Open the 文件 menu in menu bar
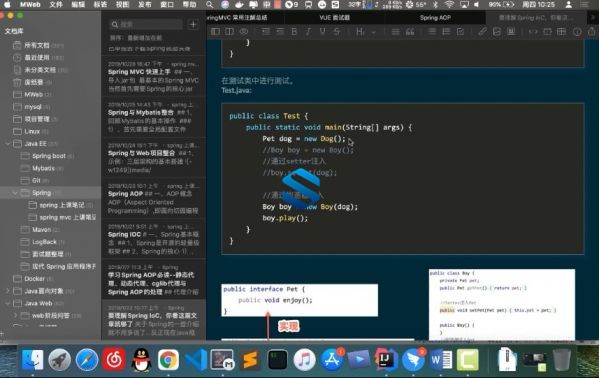Screen dimensions: 599x378 (x=56, y=5)
